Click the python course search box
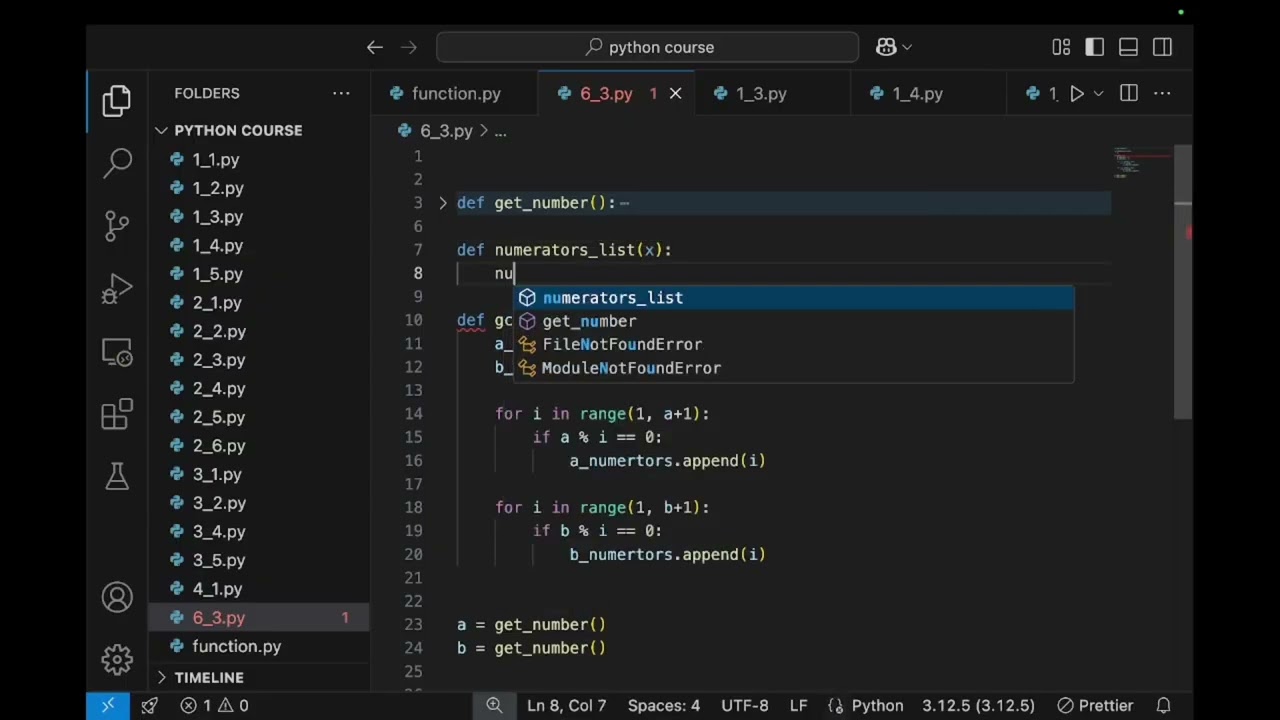The image size is (1280, 720). coord(648,47)
